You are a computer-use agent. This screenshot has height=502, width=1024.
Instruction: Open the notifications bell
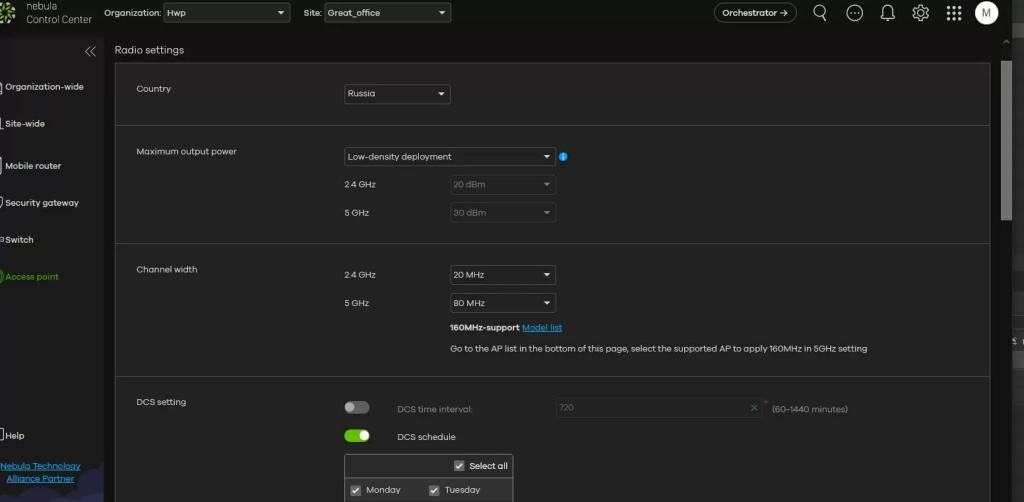(887, 13)
